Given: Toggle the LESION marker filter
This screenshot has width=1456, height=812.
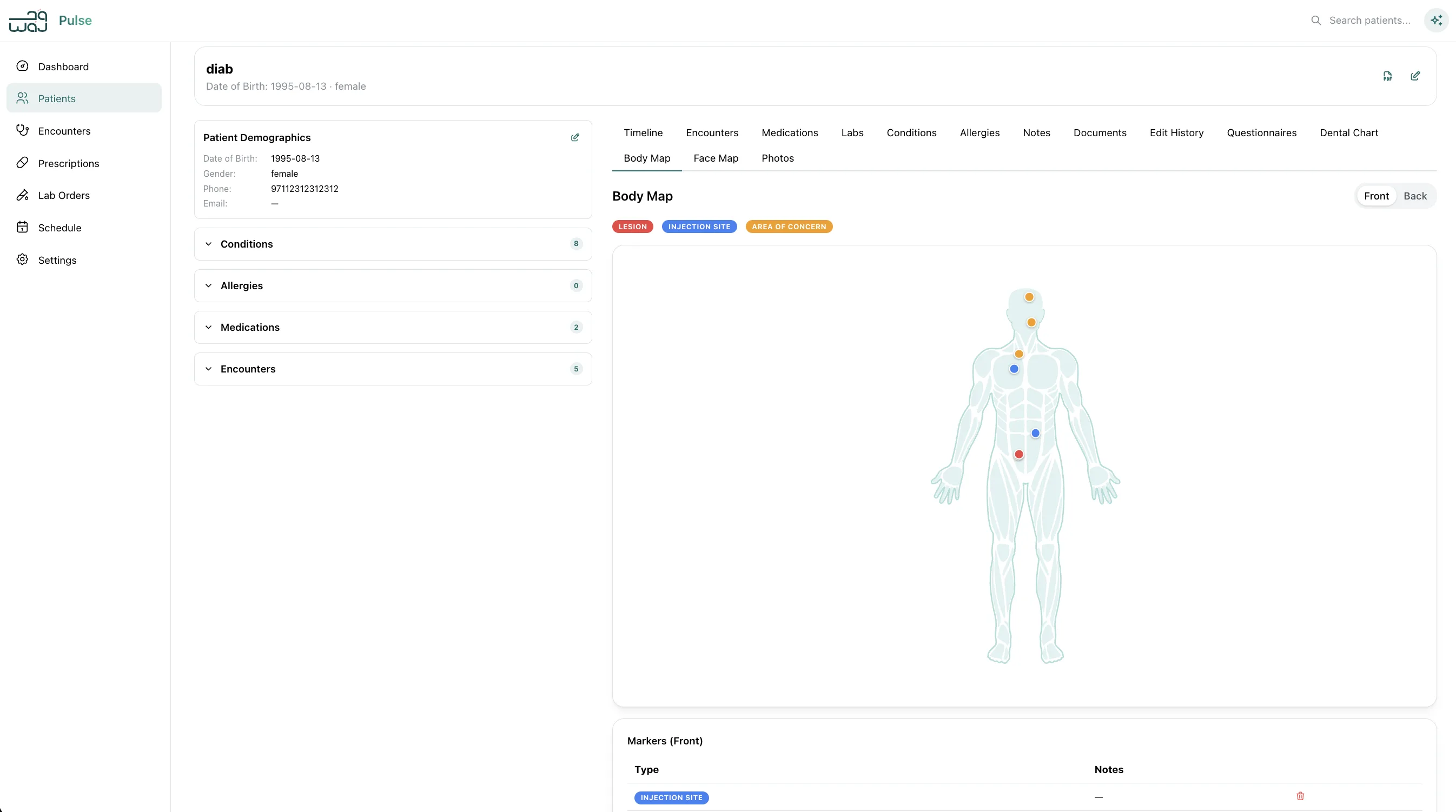Looking at the screenshot, I should tap(632, 226).
